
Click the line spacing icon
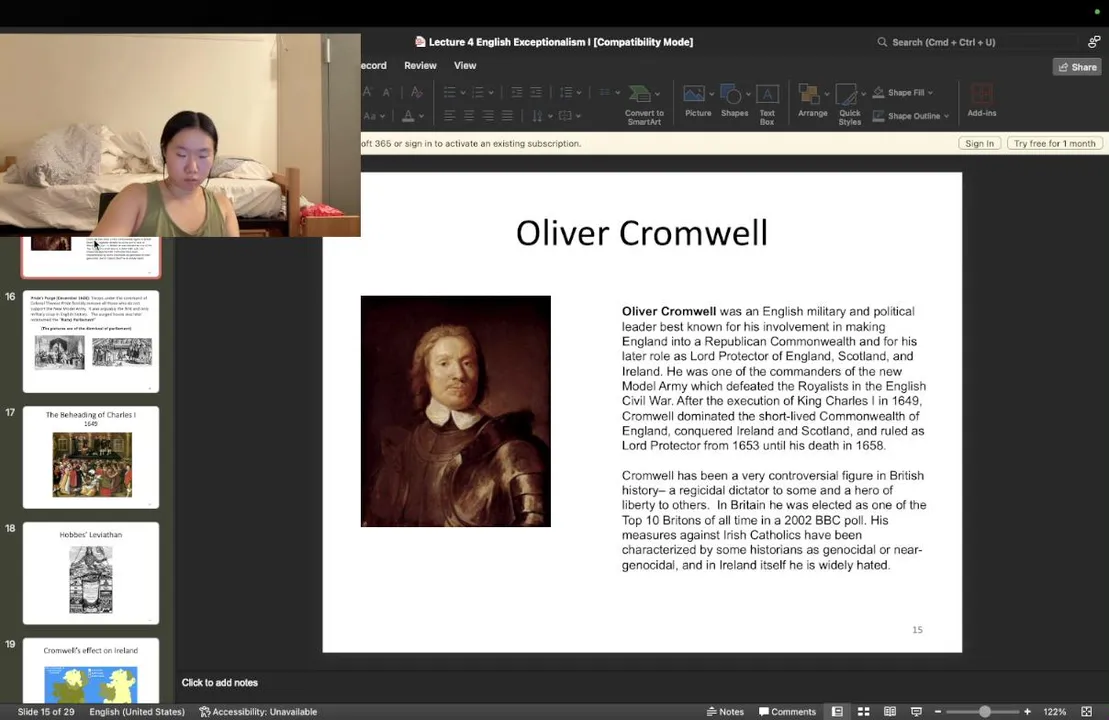coord(566,93)
